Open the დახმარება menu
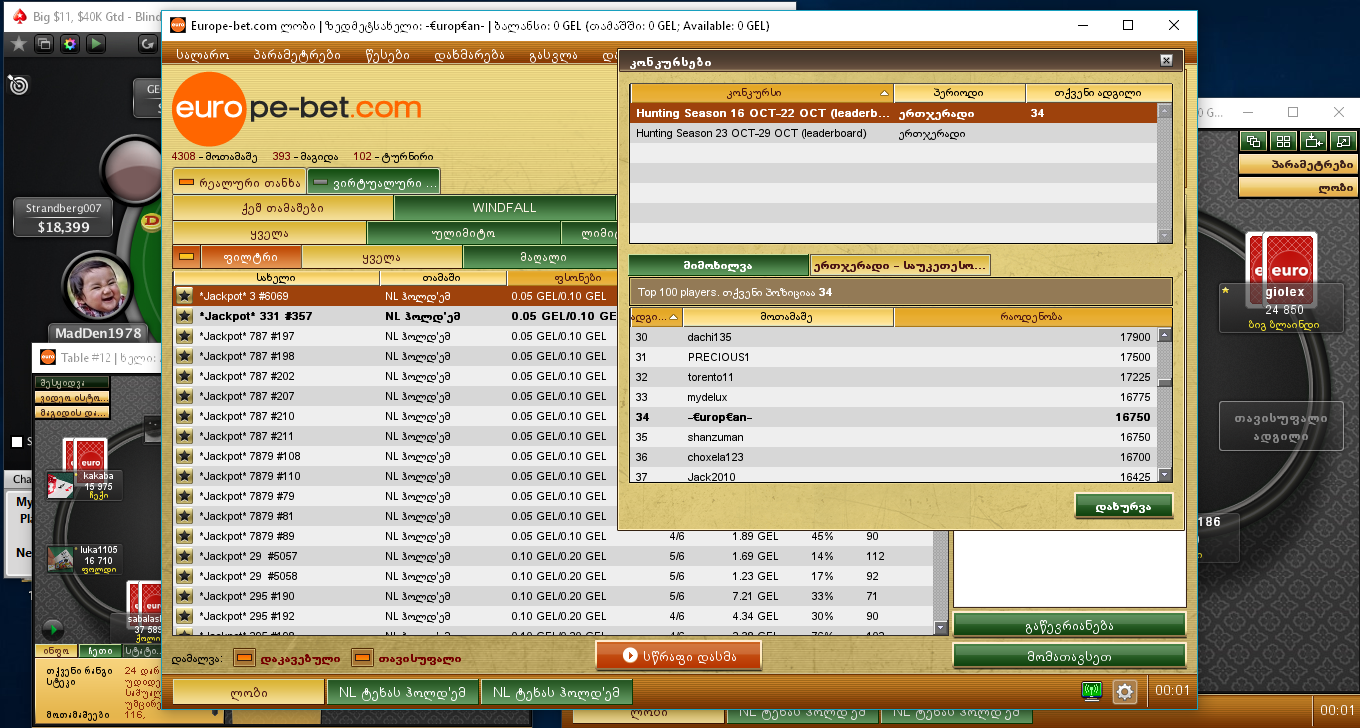The width and height of the screenshot is (1360, 728). (x=469, y=55)
